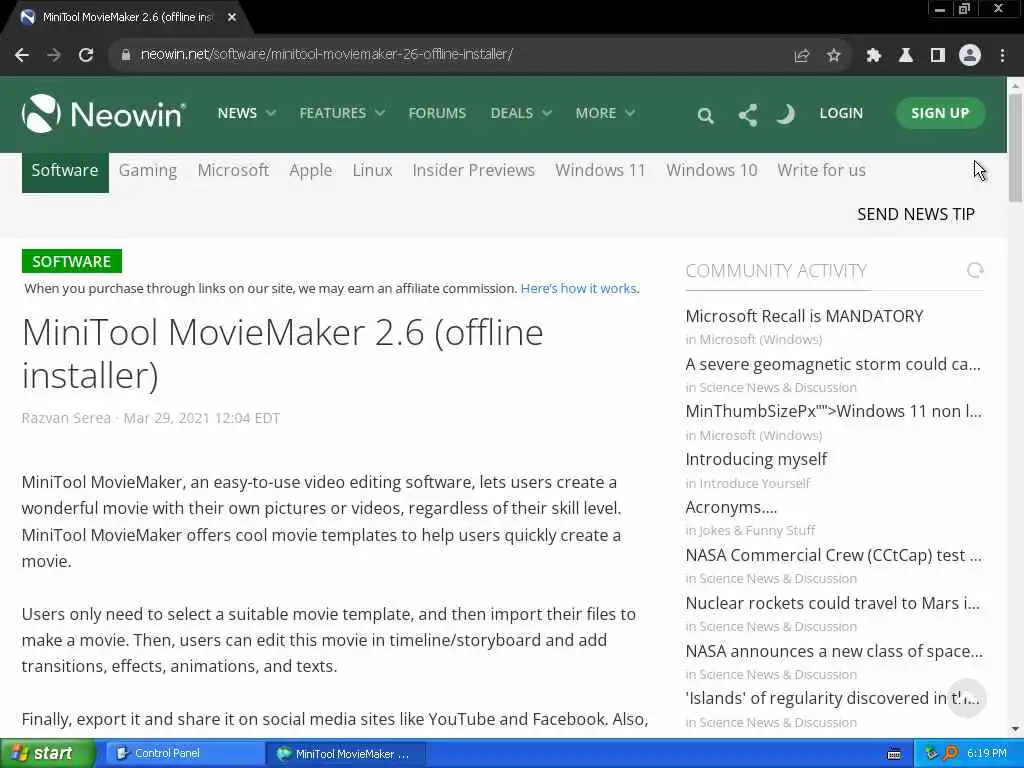This screenshot has height=768, width=1024.
Task: Click the tray keyboard icon in taskbar
Action: 894,754
